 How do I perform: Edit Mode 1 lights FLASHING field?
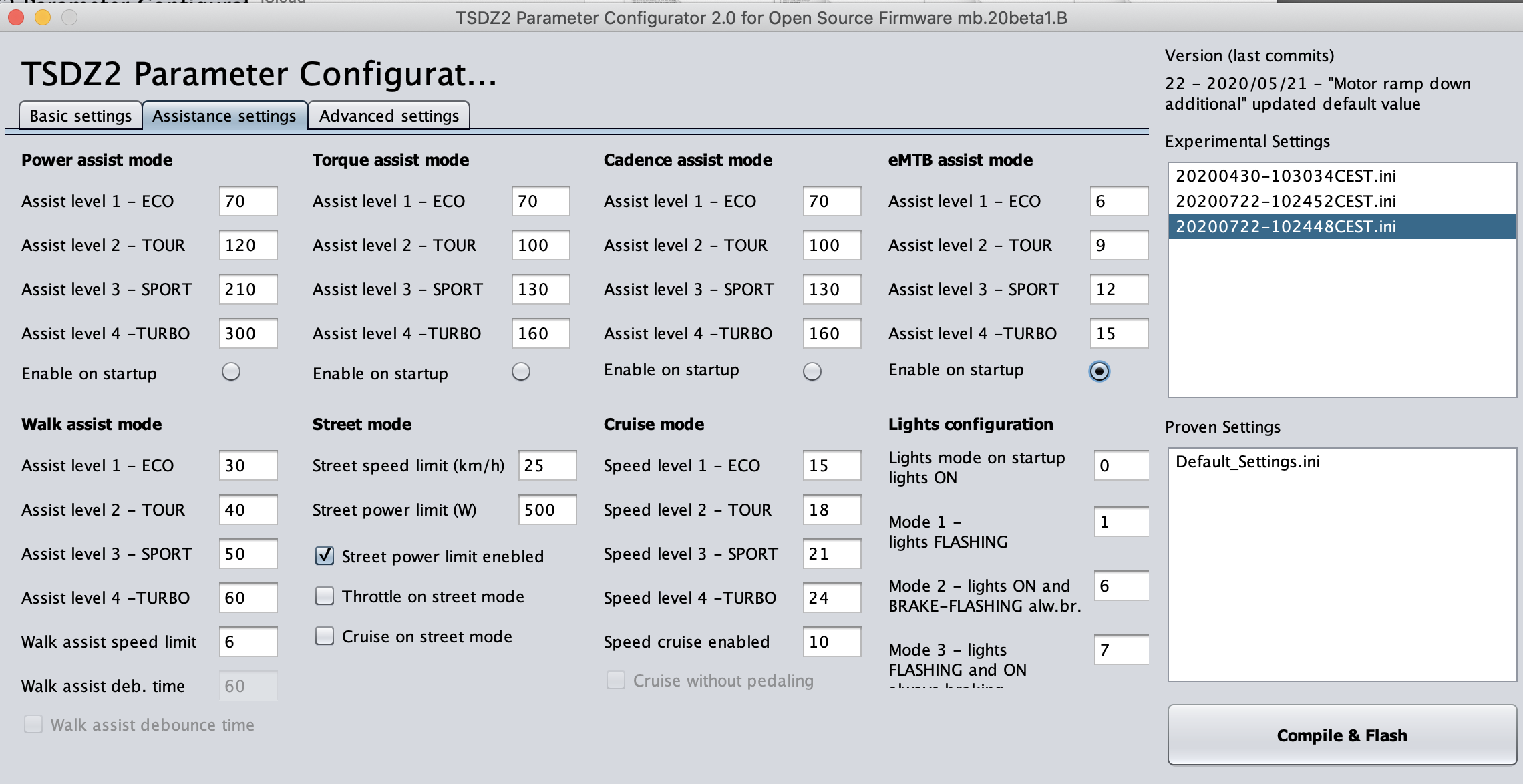1122,522
